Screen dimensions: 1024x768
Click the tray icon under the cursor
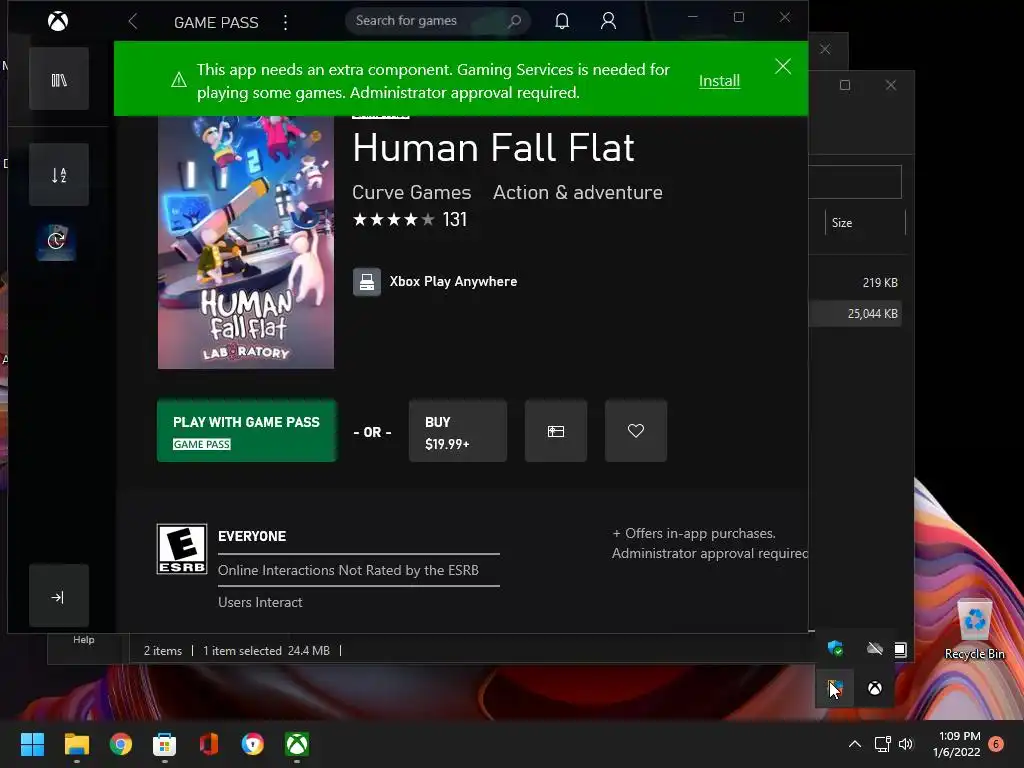pyautogui.click(x=835, y=688)
